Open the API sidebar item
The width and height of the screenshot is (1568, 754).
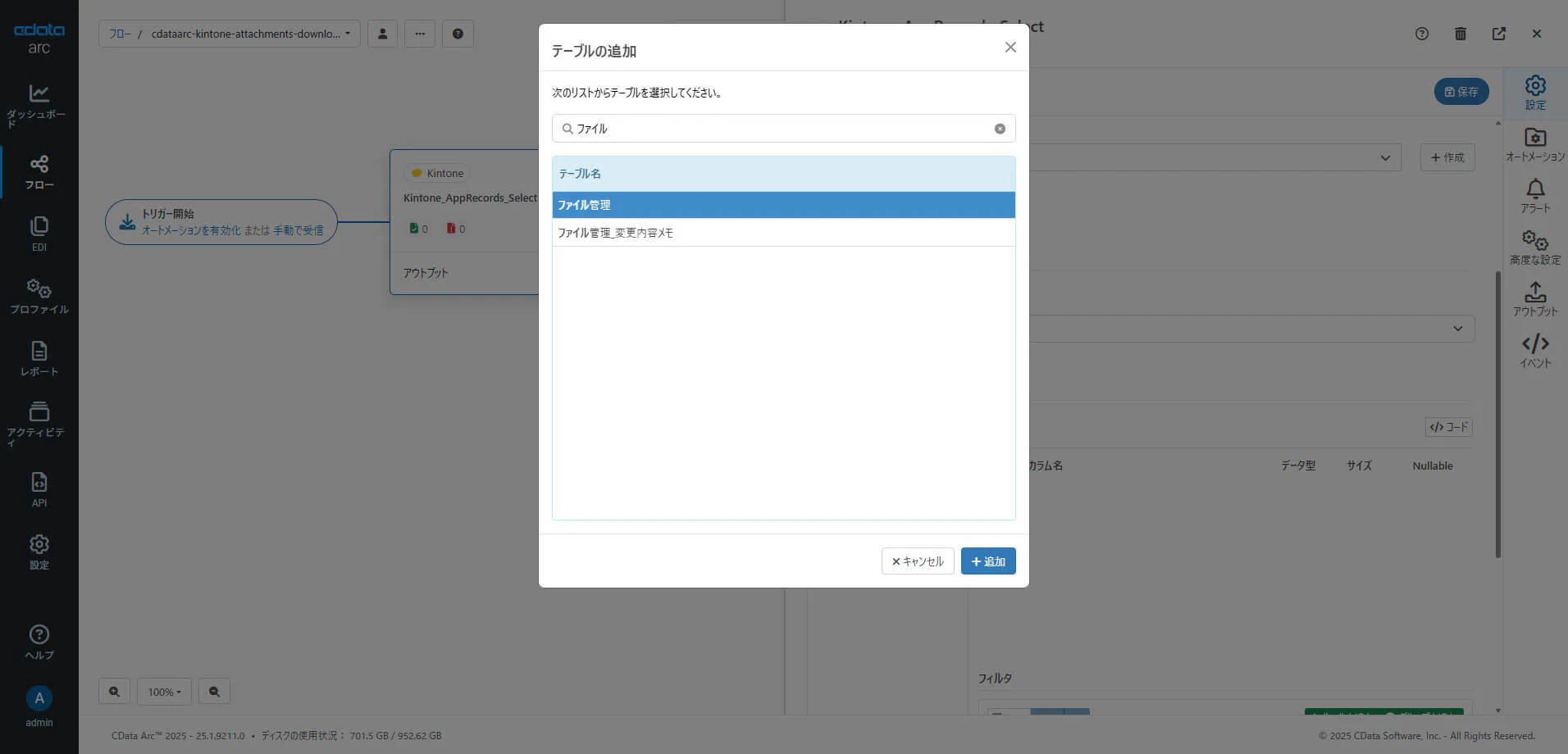coord(39,489)
